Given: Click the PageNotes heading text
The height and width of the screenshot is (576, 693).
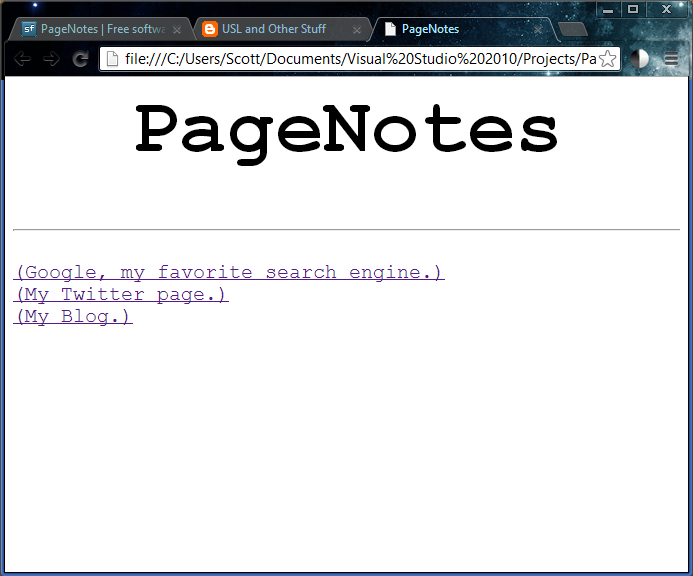Looking at the screenshot, I should point(346,133).
